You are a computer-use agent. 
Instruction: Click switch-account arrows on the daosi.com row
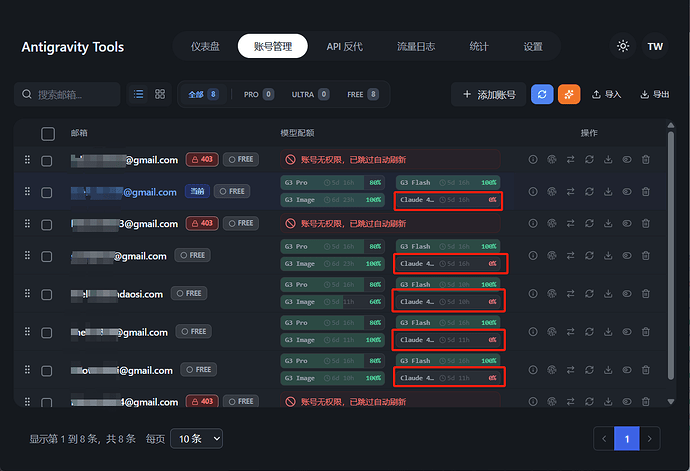pyautogui.click(x=571, y=294)
